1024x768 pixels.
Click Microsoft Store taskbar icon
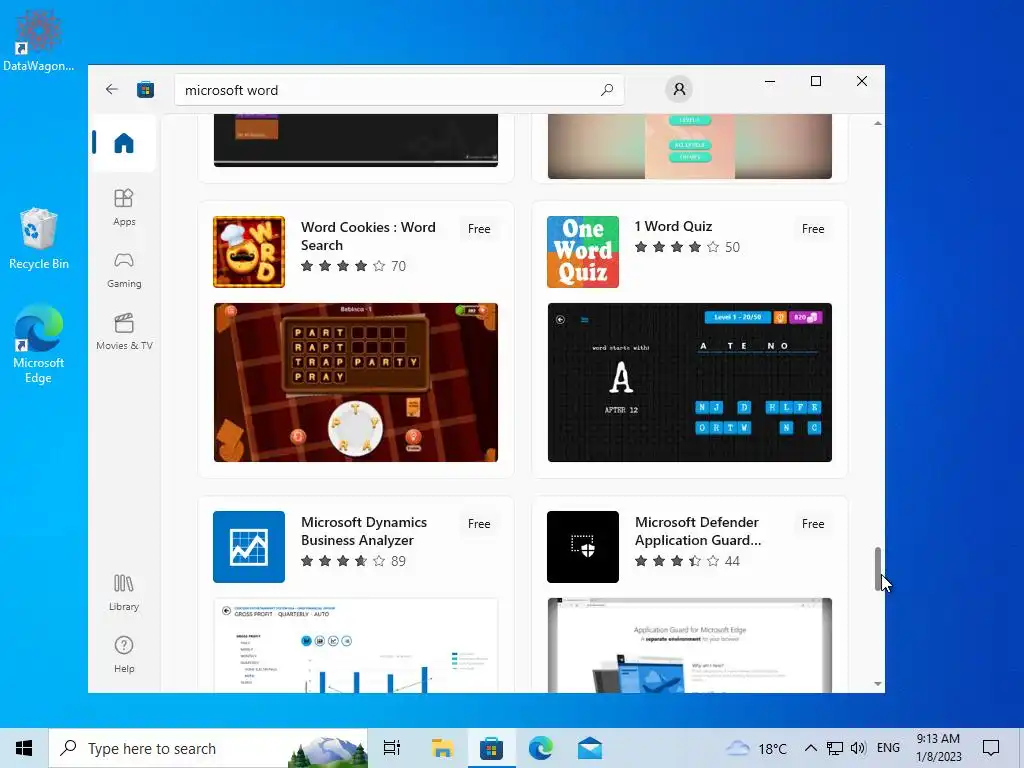point(491,748)
